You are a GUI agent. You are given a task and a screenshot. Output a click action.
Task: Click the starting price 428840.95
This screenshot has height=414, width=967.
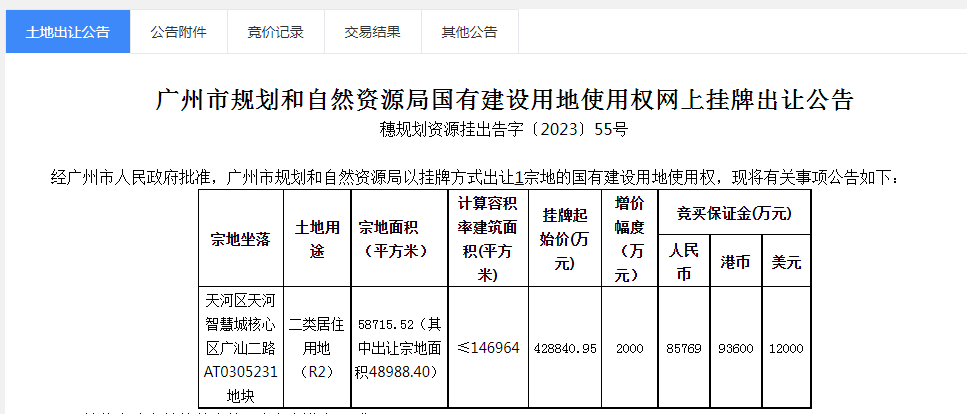pos(564,348)
